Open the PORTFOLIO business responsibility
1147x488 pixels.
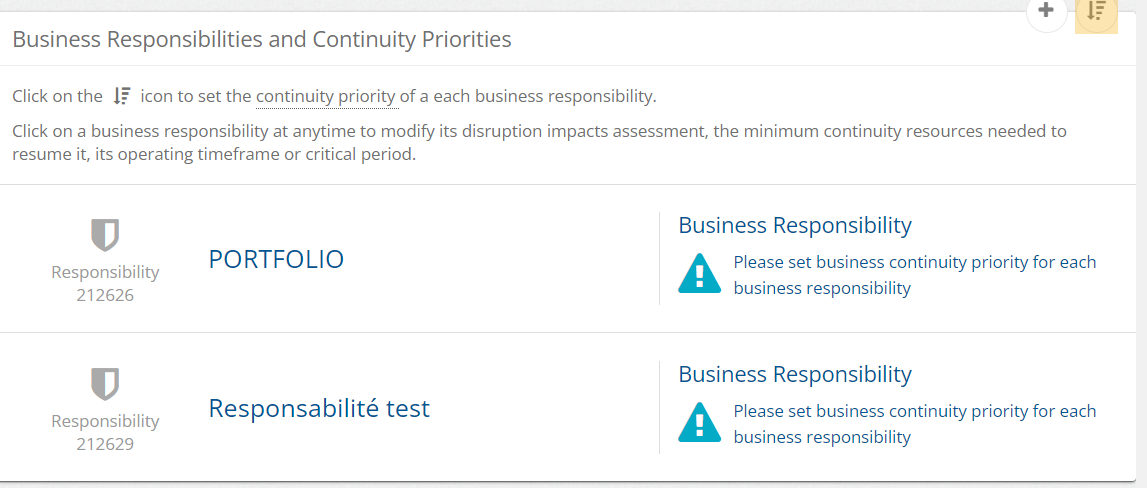point(276,260)
